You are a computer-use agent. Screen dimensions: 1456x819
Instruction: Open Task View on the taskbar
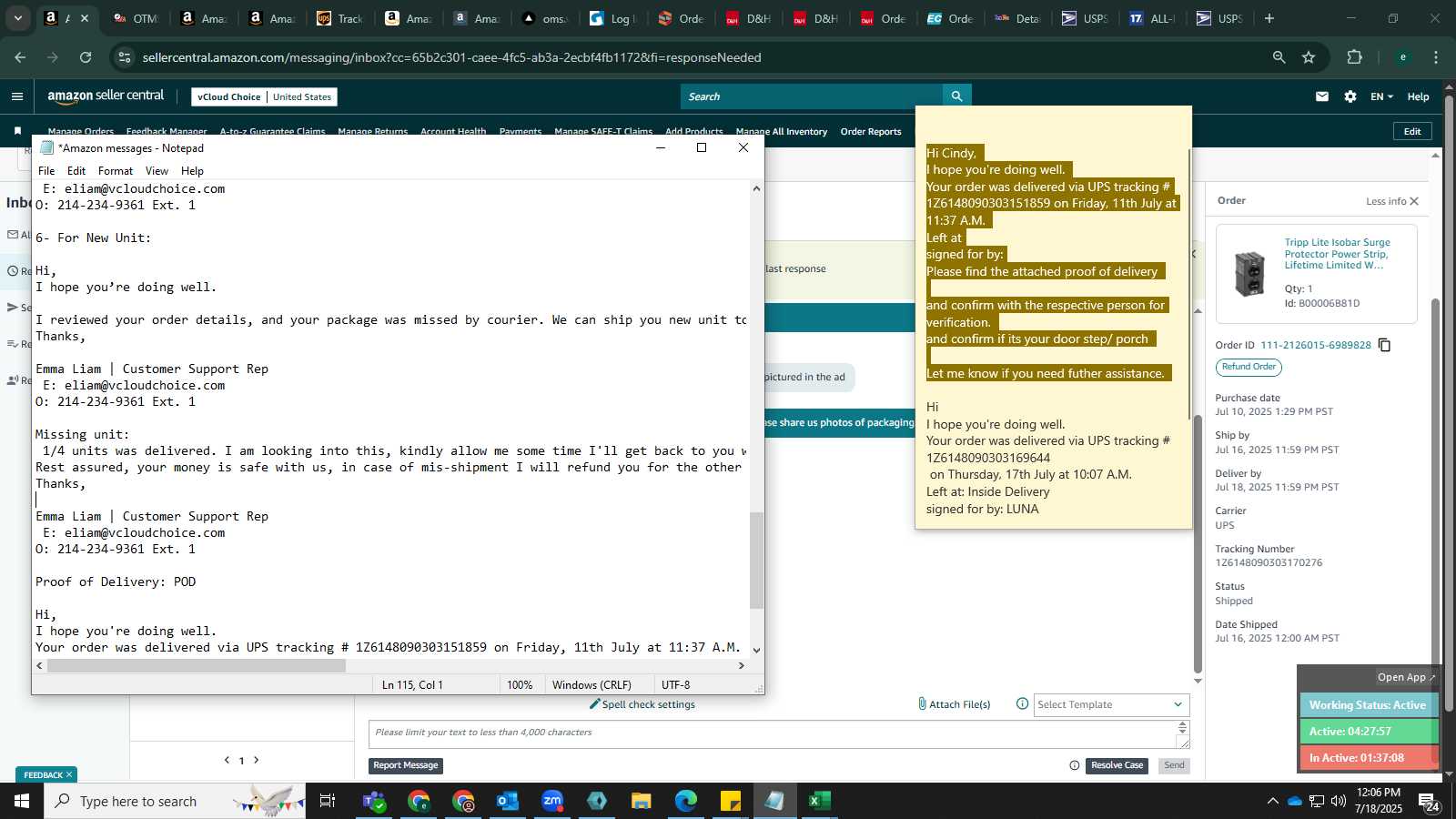[x=328, y=801]
